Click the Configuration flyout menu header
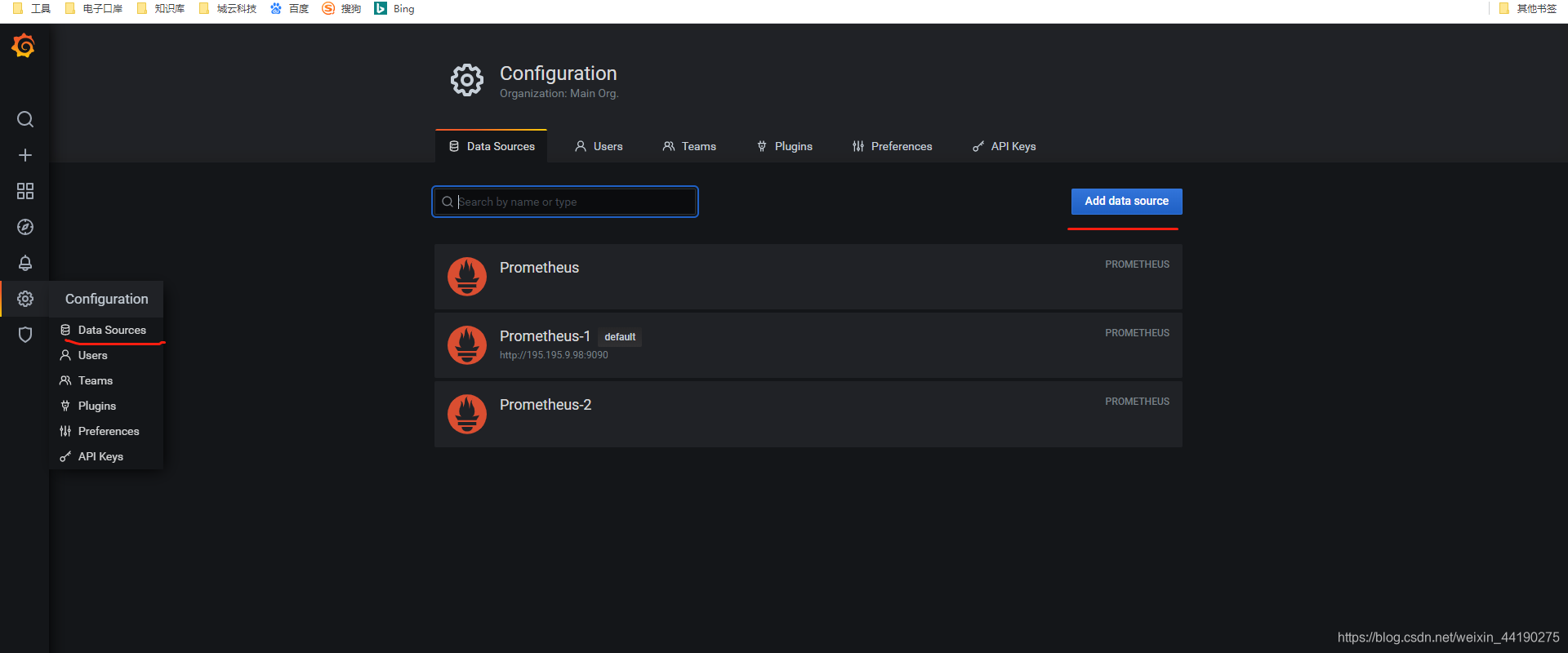The width and height of the screenshot is (1568, 653). coord(107,299)
